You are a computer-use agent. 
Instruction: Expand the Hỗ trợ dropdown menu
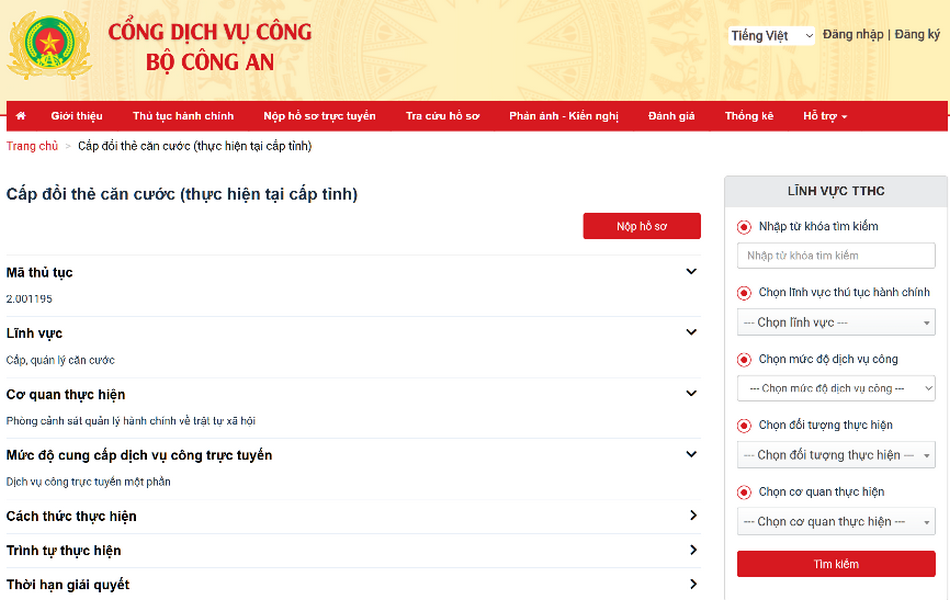[825, 116]
